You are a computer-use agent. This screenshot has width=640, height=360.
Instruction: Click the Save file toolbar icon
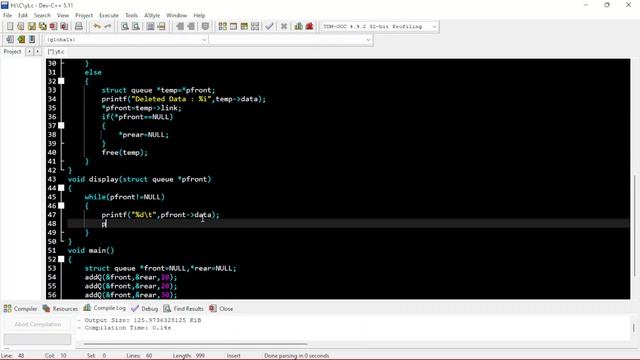coord(31,27)
